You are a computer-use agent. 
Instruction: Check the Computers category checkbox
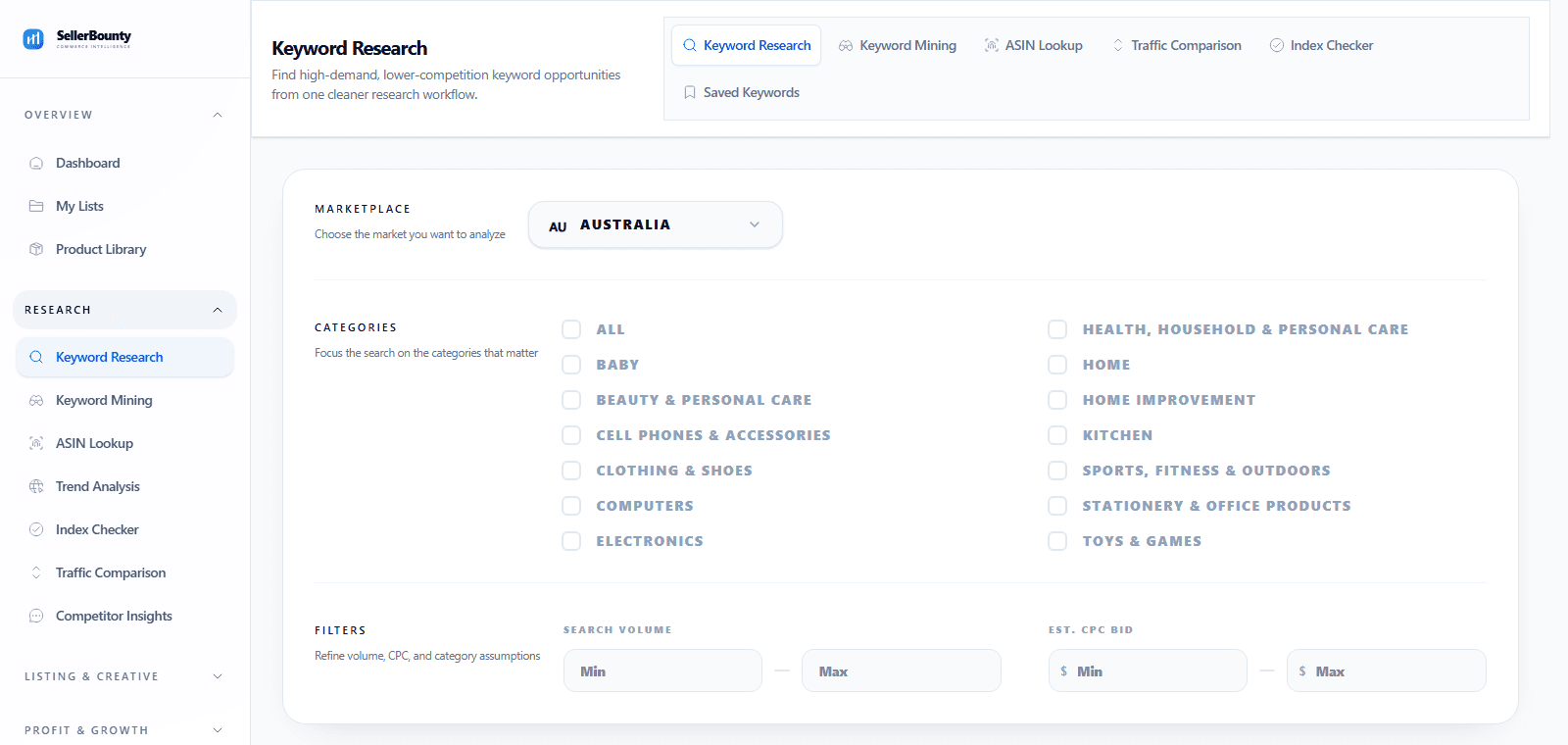pyautogui.click(x=571, y=506)
